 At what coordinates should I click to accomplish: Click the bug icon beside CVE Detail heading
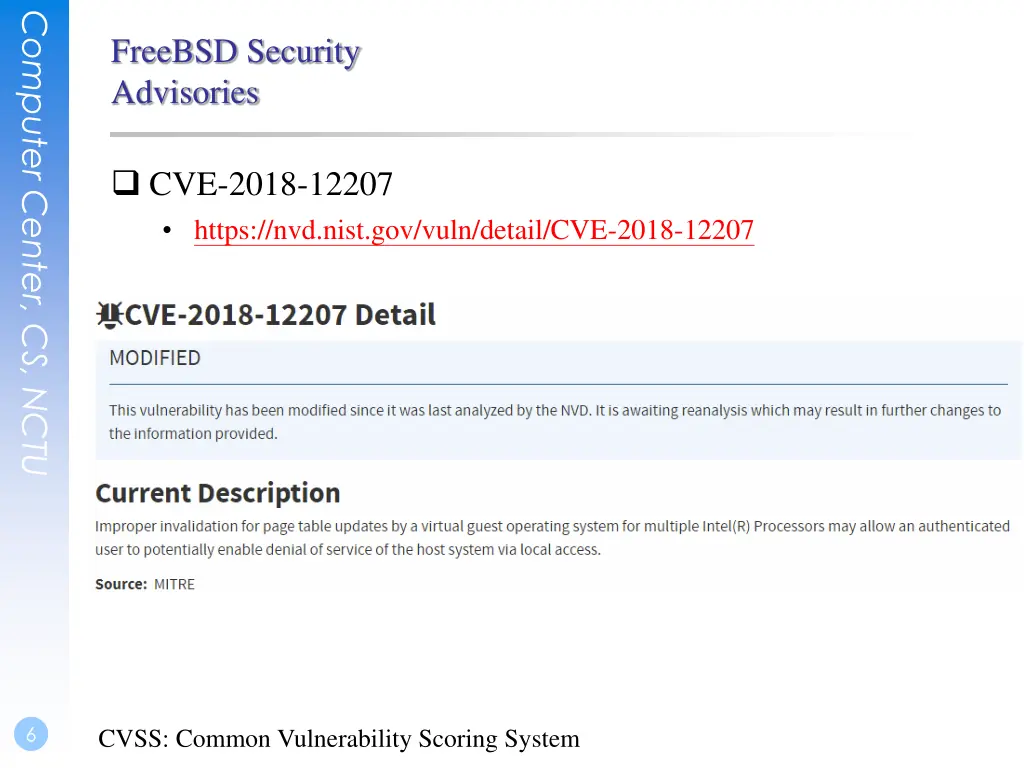click(109, 315)
